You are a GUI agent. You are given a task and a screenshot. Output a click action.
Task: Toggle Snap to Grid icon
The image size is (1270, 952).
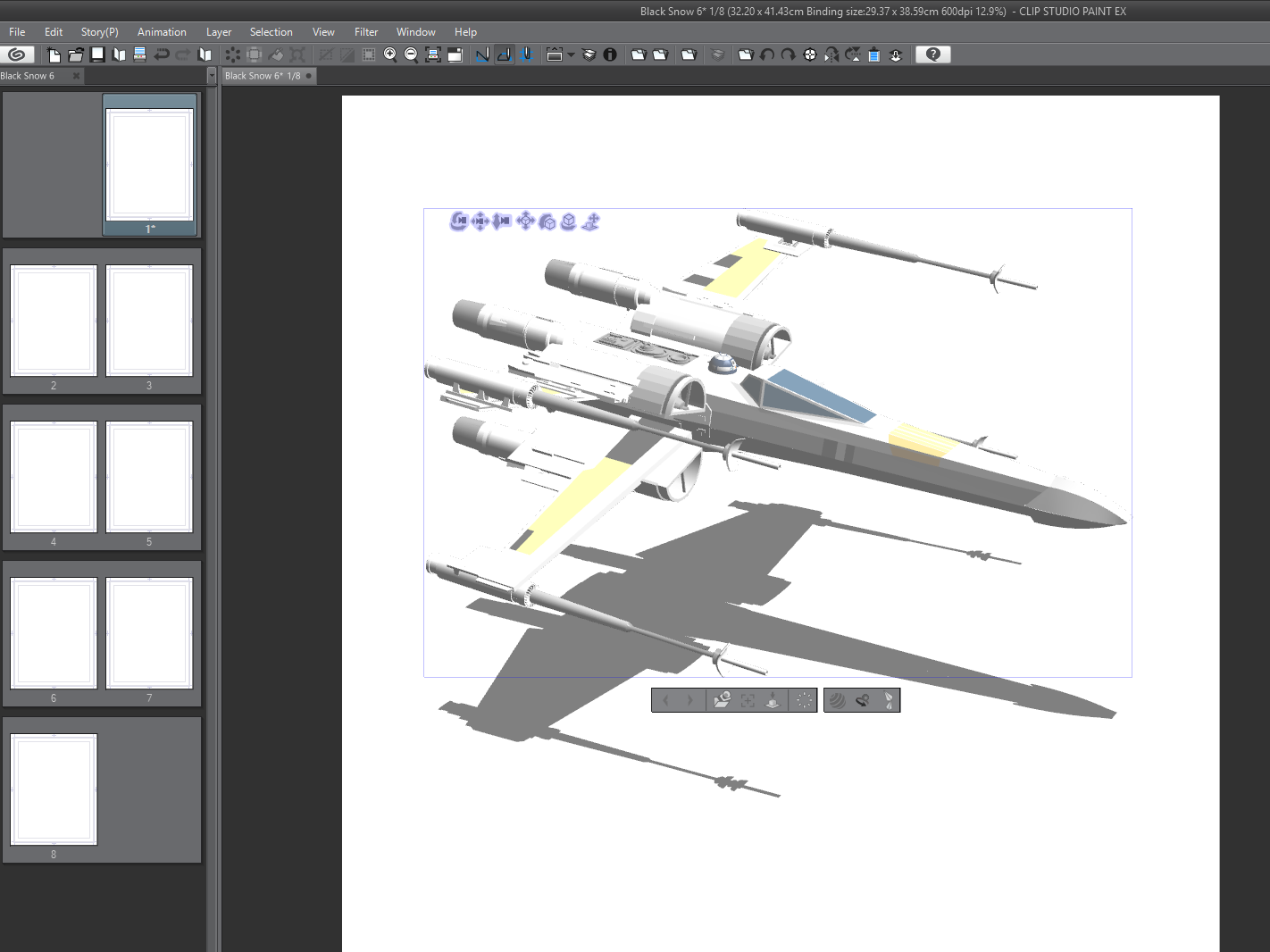(527, 54)
